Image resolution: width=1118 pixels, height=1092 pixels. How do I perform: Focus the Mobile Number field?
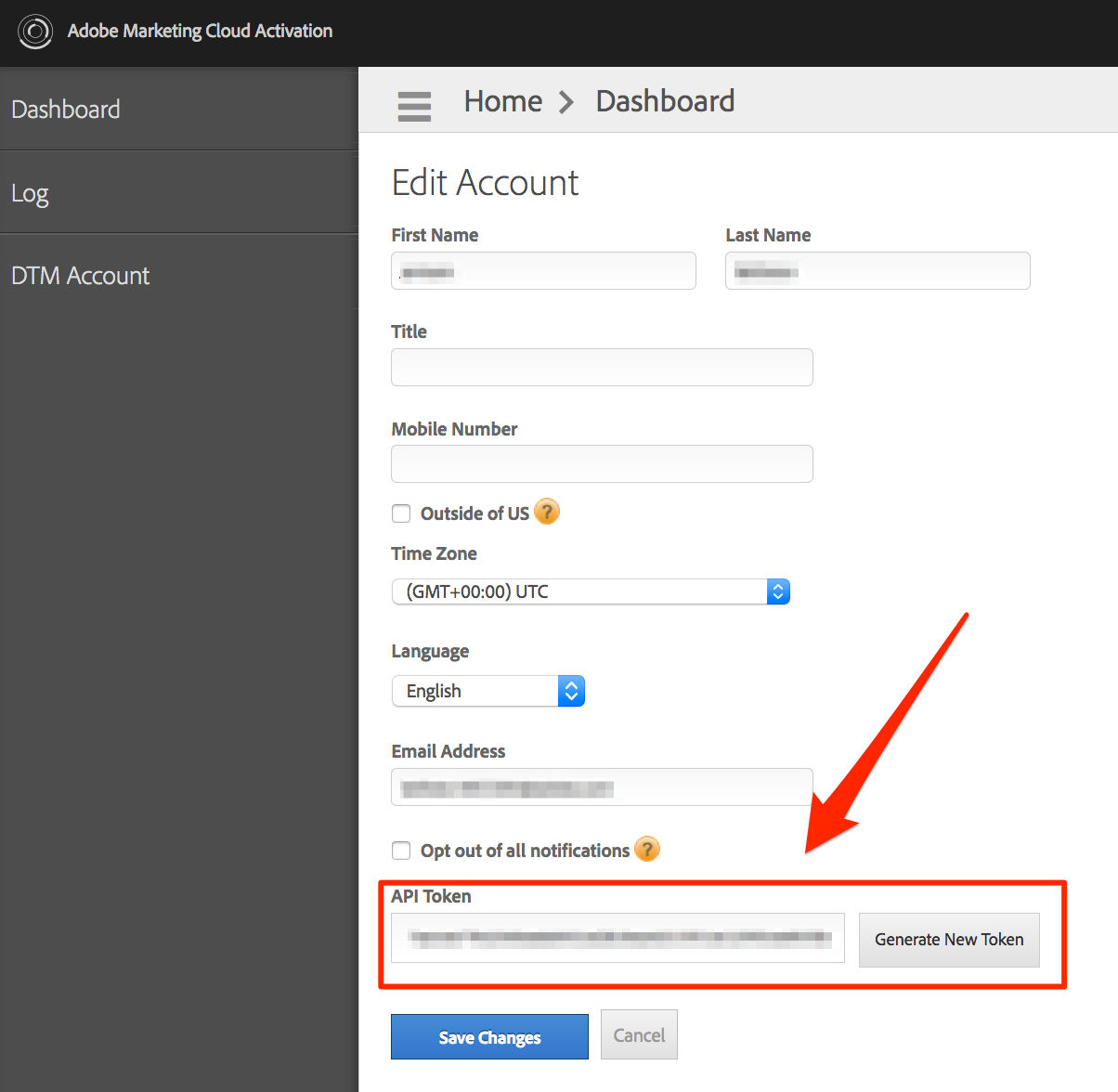pyautogui.click(x=602, y=464)
